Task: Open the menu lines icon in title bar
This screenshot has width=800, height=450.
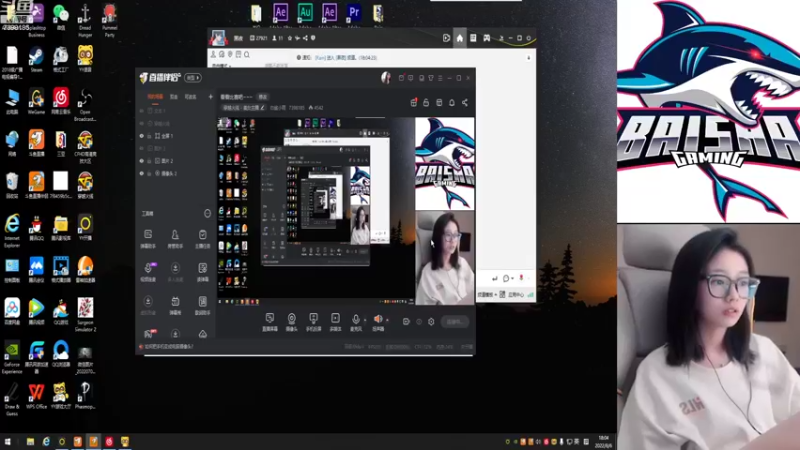Action: pos(440,78)
